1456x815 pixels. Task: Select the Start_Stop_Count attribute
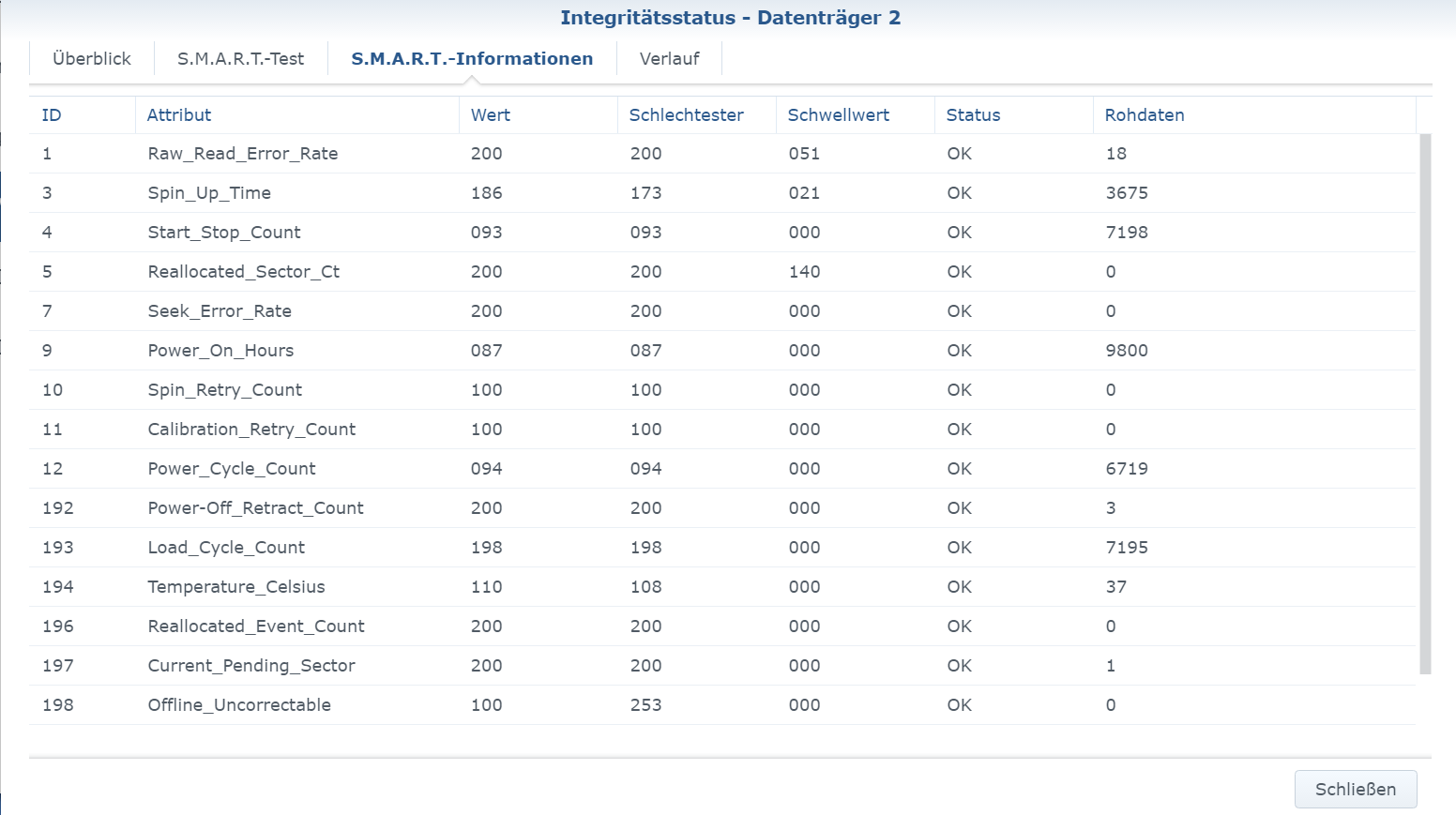click(224, 233)
